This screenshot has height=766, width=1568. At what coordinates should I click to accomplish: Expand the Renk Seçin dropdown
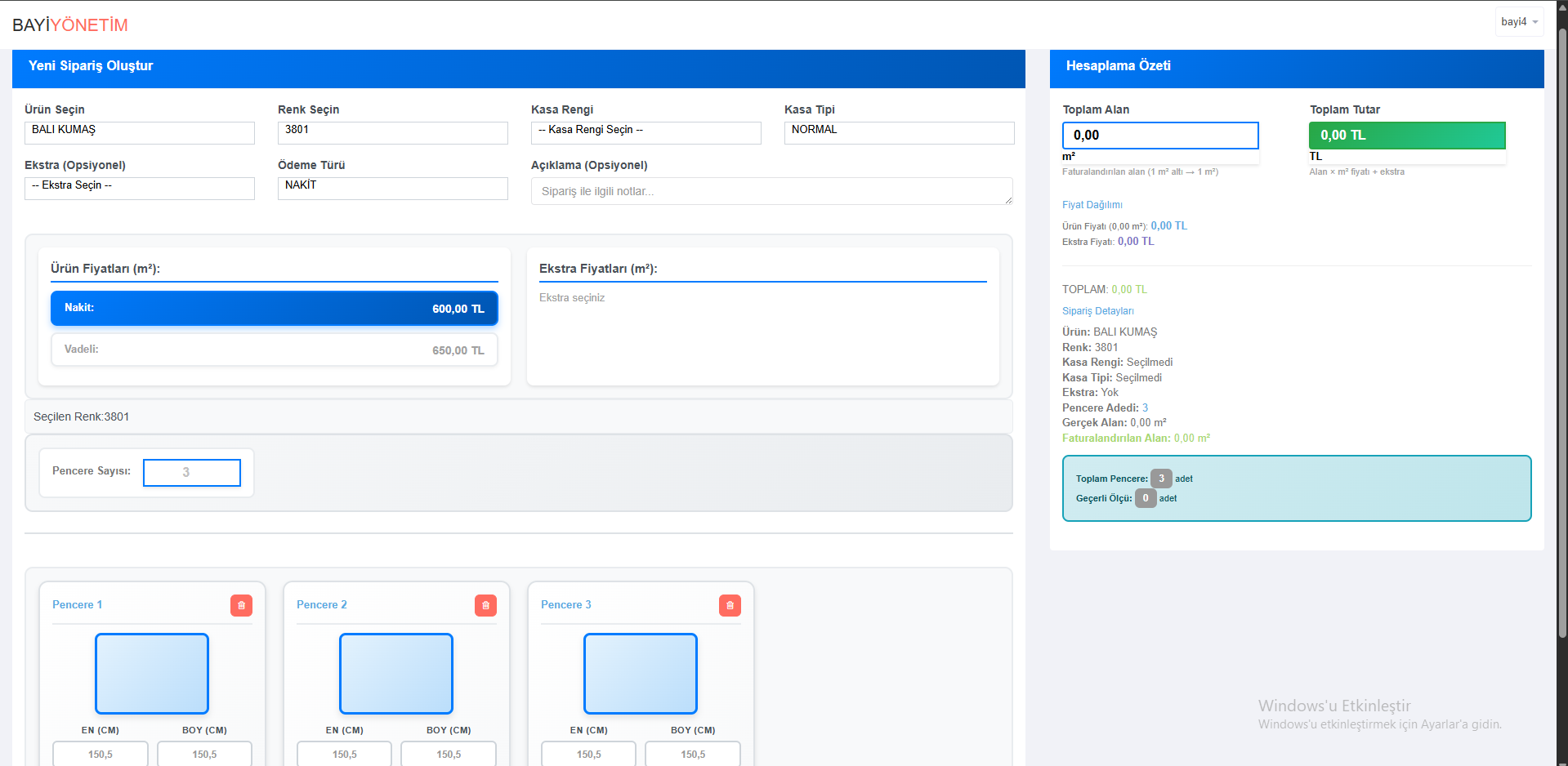coord(393,132)
